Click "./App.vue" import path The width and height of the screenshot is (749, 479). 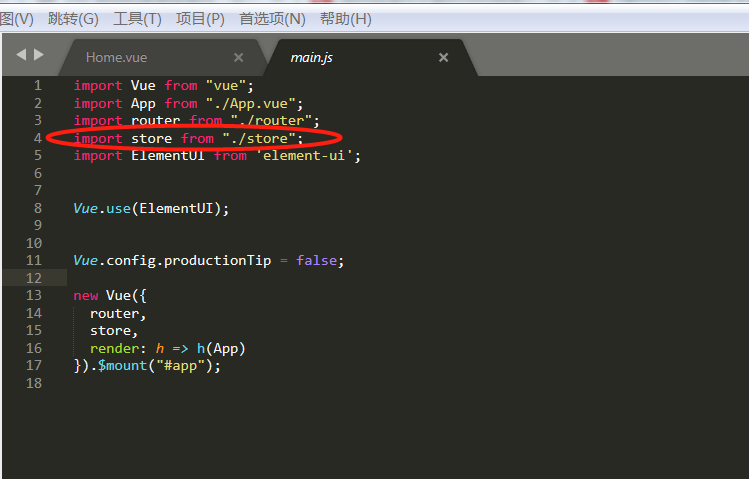(250, 104)
